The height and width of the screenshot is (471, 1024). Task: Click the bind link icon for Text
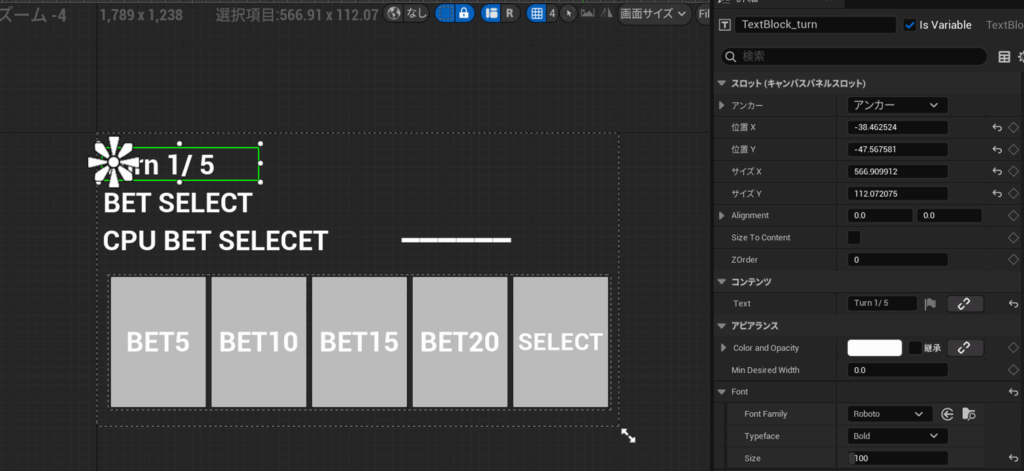pos(964,304)
